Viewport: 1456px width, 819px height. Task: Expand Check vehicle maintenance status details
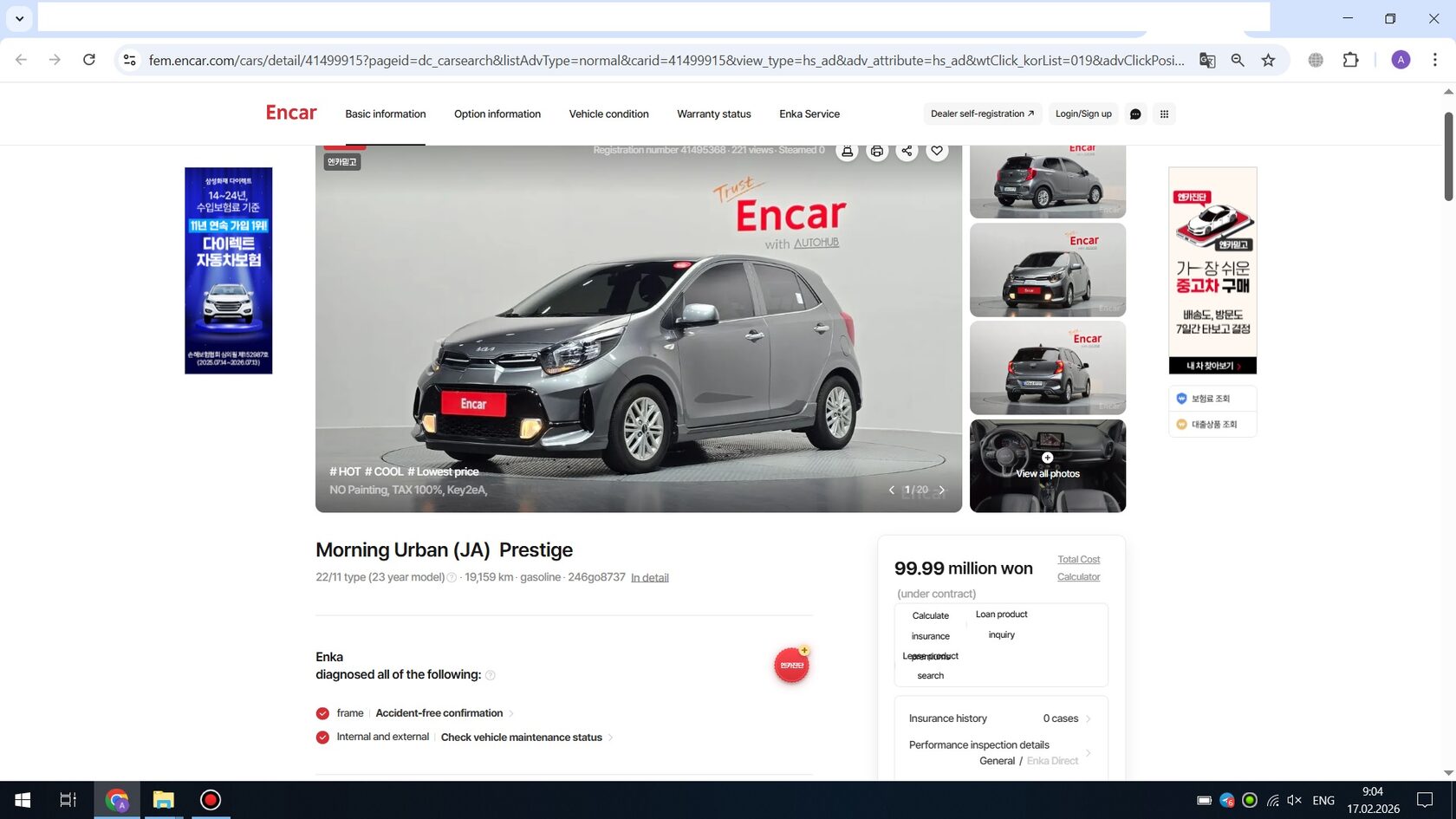click(527, 738)
